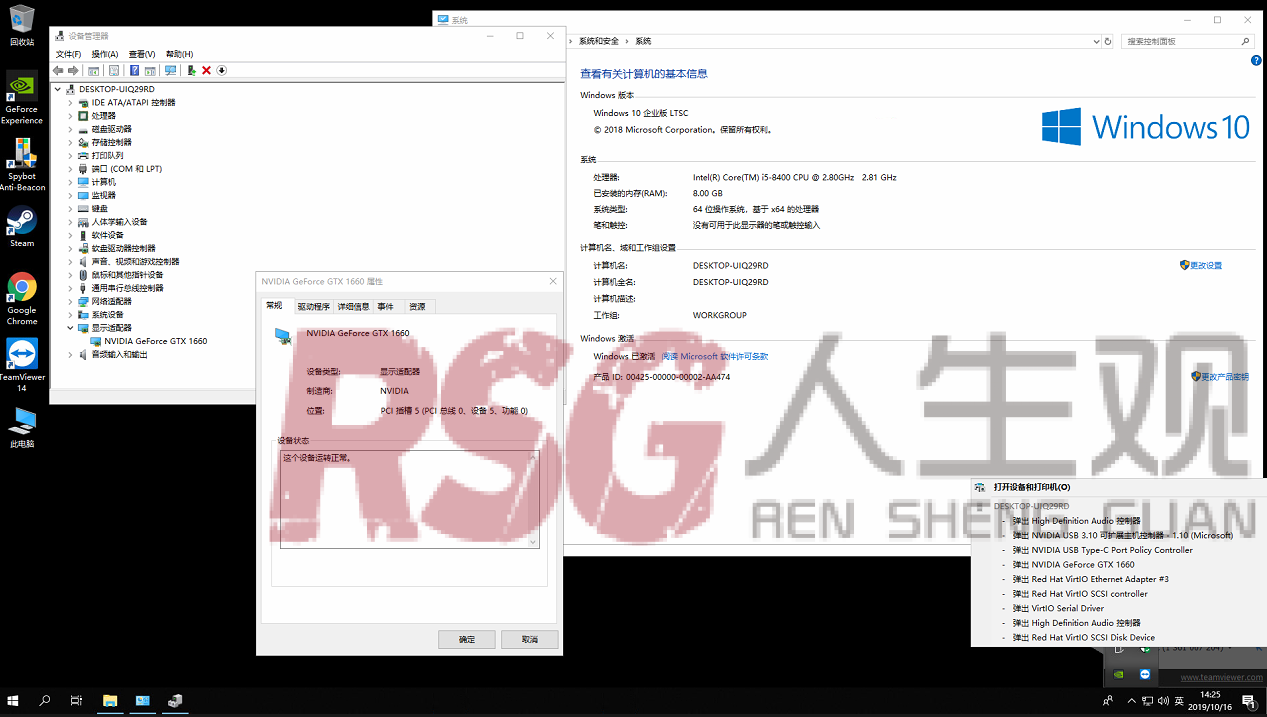Viewport: 1267px width, 717px height.
Task: Open 阅读 Microsoft 软件许可条款 link
Action: coord(715,356)
